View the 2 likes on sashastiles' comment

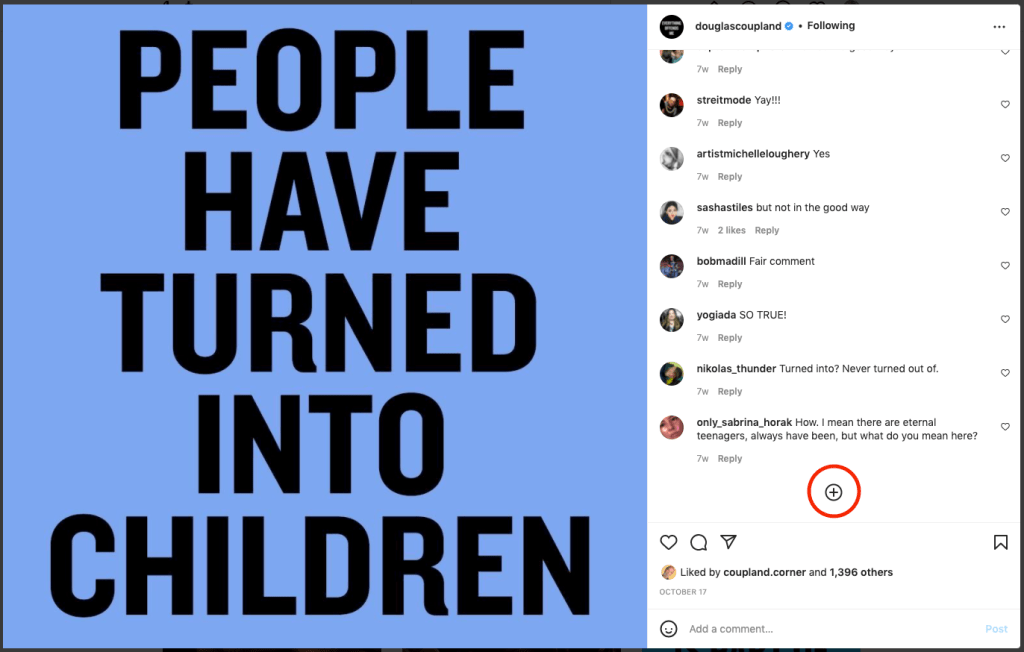(x=731, y=231)
